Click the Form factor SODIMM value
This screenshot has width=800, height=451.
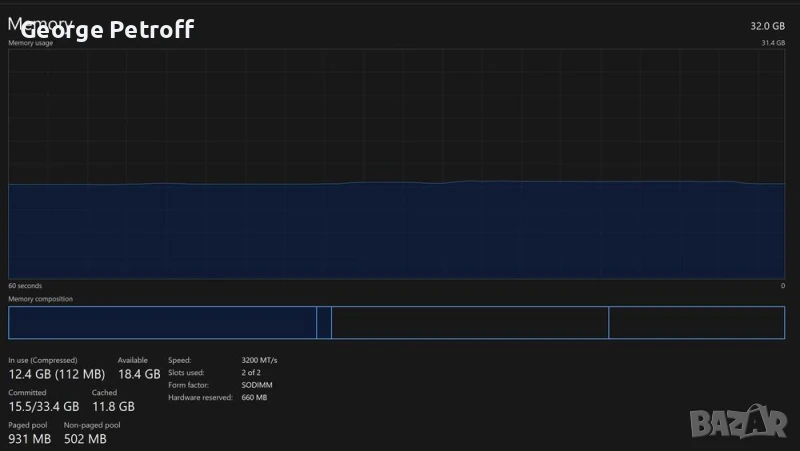pos(257,385)
